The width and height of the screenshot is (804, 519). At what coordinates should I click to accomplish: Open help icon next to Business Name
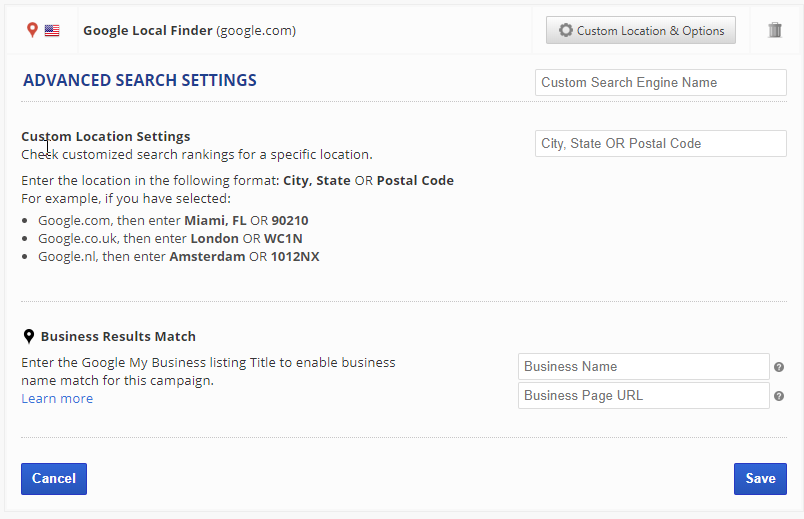point(779,367)
